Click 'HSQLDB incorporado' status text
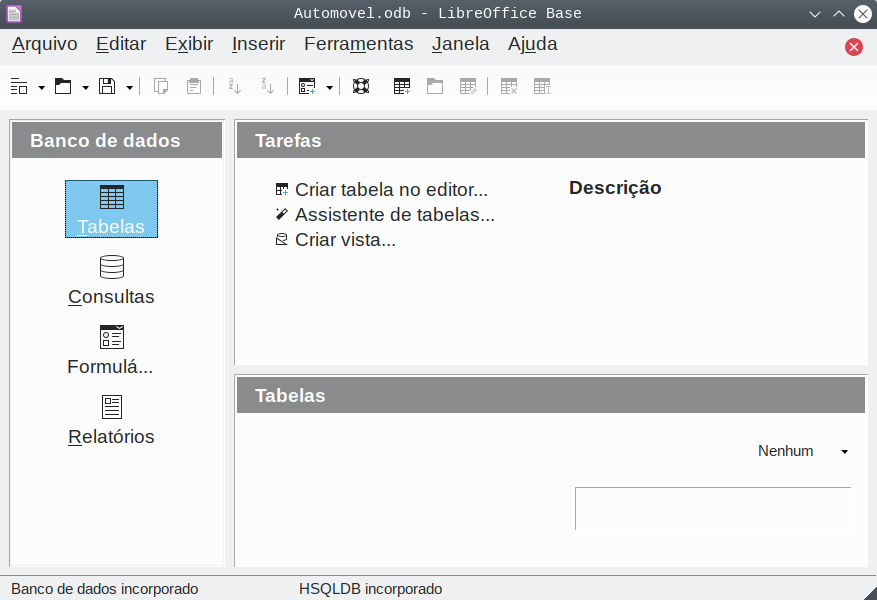Image resolution: width=877 pixels, height=600 pixels. 370,589
